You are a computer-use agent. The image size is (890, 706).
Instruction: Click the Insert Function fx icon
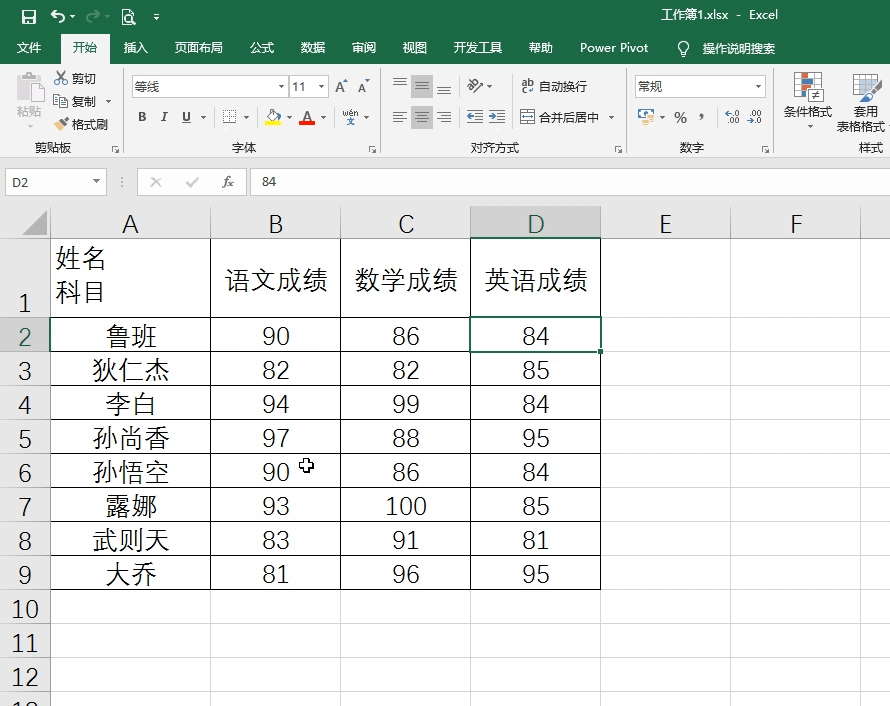228,182
